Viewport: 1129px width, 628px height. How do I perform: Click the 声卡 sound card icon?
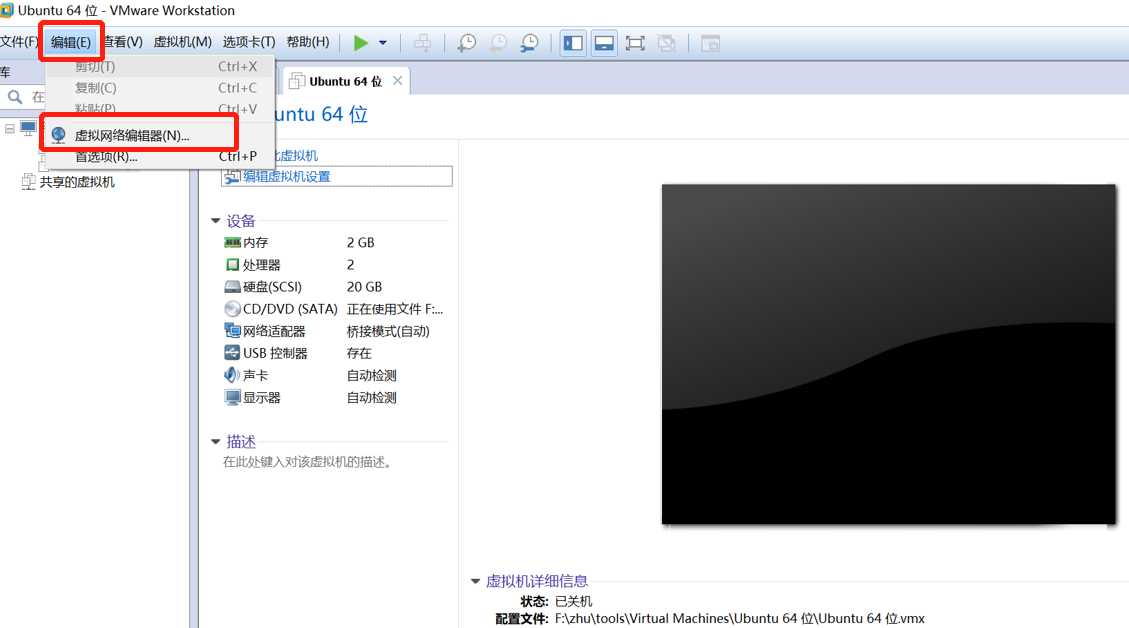232,374
